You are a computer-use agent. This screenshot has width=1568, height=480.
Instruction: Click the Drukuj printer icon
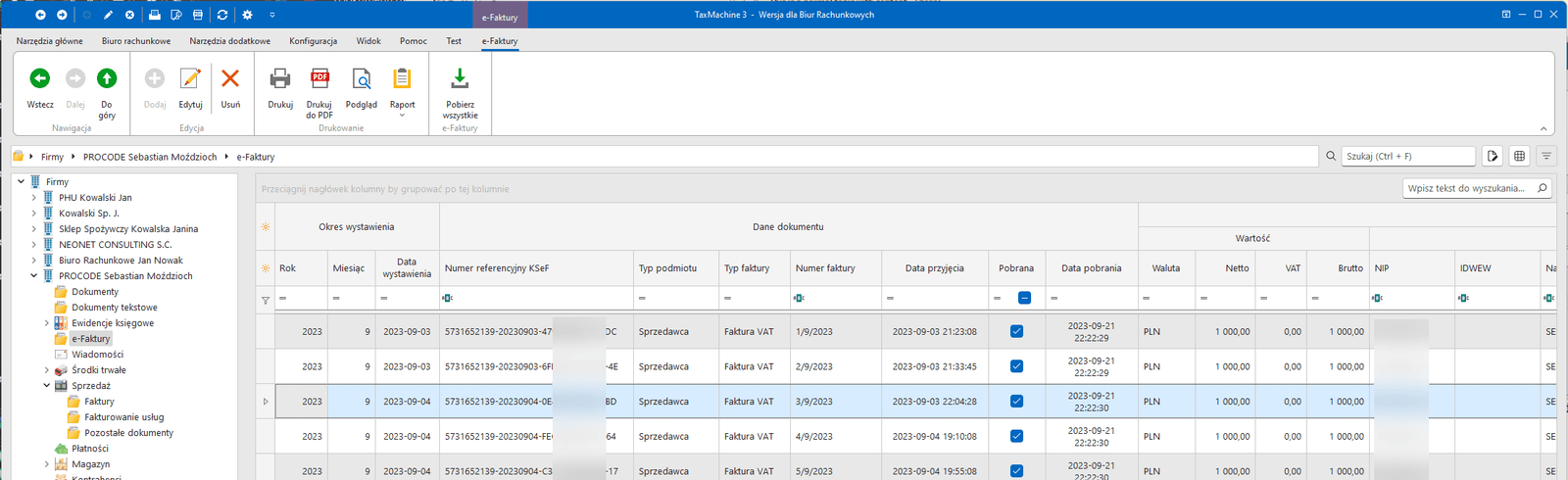(280, 78)
